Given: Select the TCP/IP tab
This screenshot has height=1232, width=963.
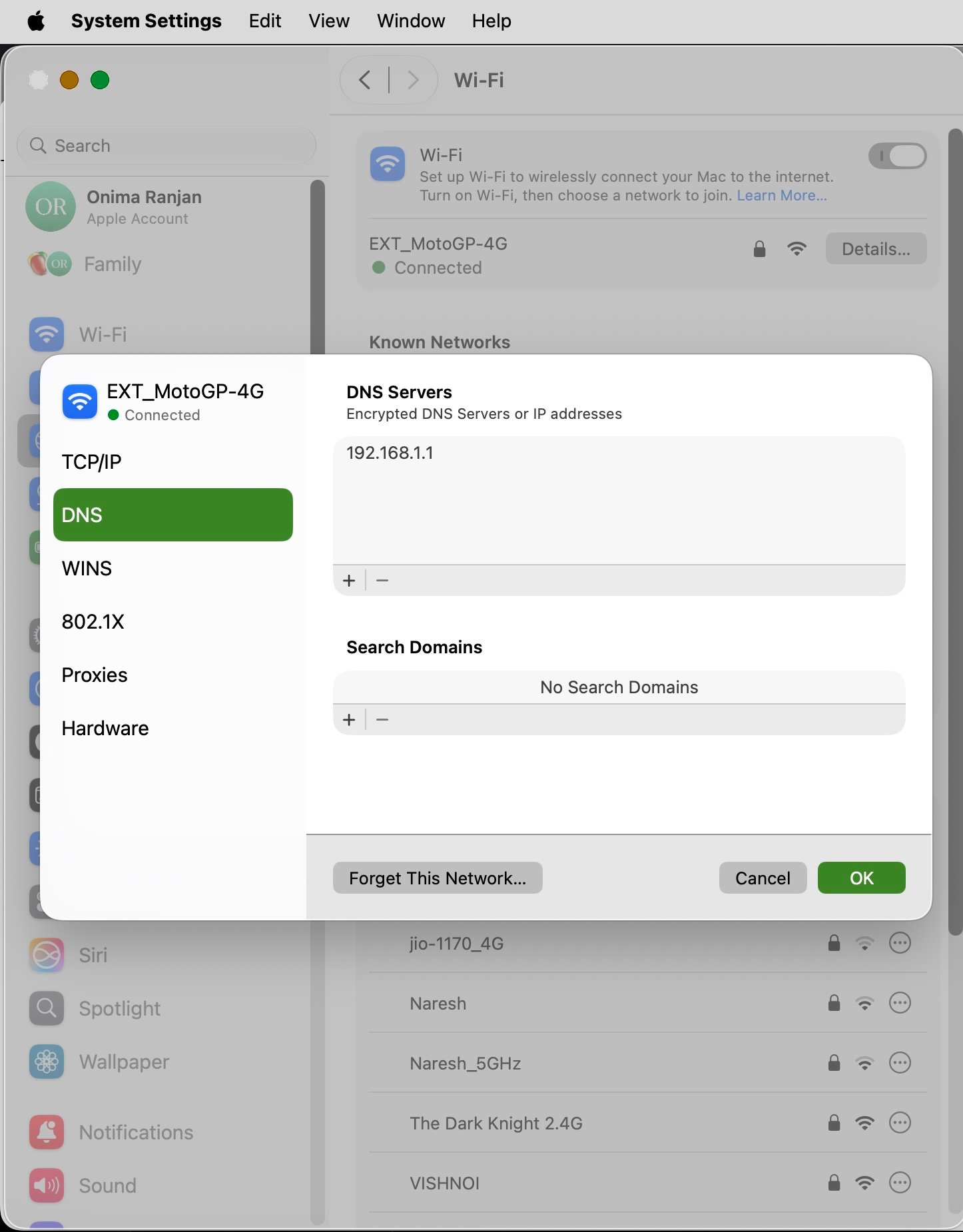Looking at the screenshot, I should pyautogui.click(x=173, y=462).
